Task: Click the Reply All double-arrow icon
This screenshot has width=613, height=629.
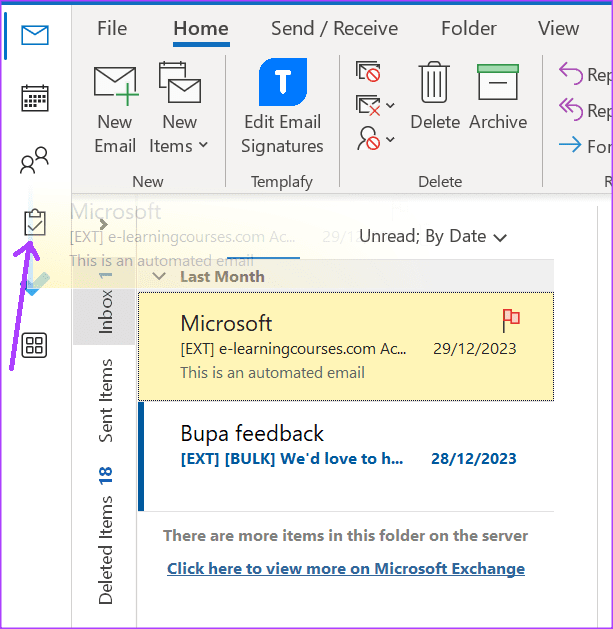Action: (x=571, y=109)
